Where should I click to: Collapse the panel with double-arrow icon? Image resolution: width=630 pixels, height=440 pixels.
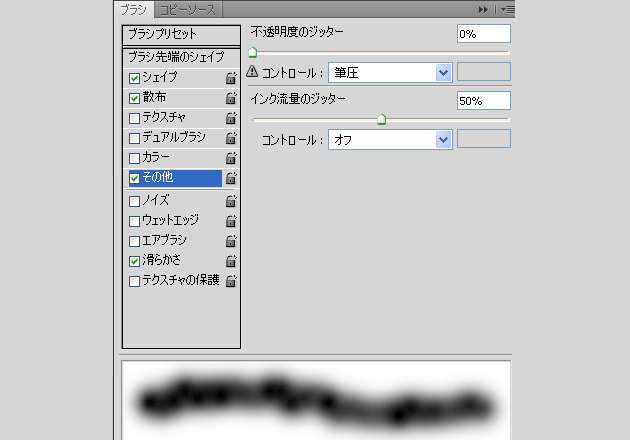point(484,9)
